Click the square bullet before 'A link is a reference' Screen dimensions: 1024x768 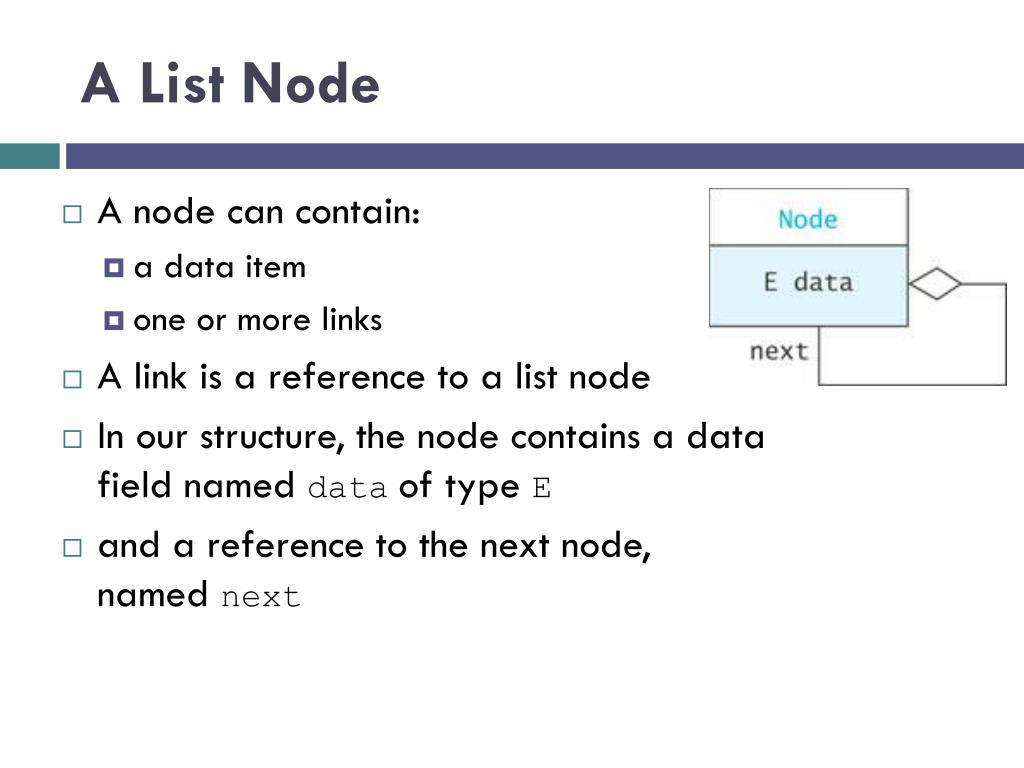(72, 379)
